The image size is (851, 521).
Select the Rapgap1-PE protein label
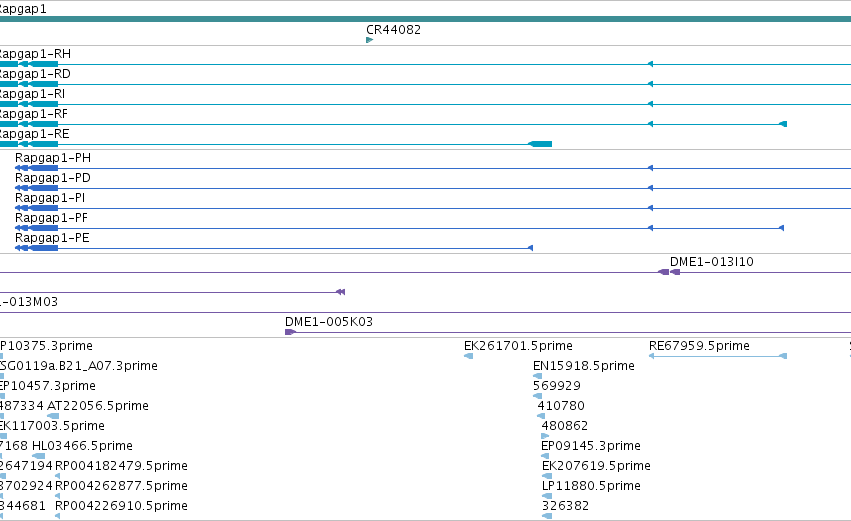click(52, 238)
